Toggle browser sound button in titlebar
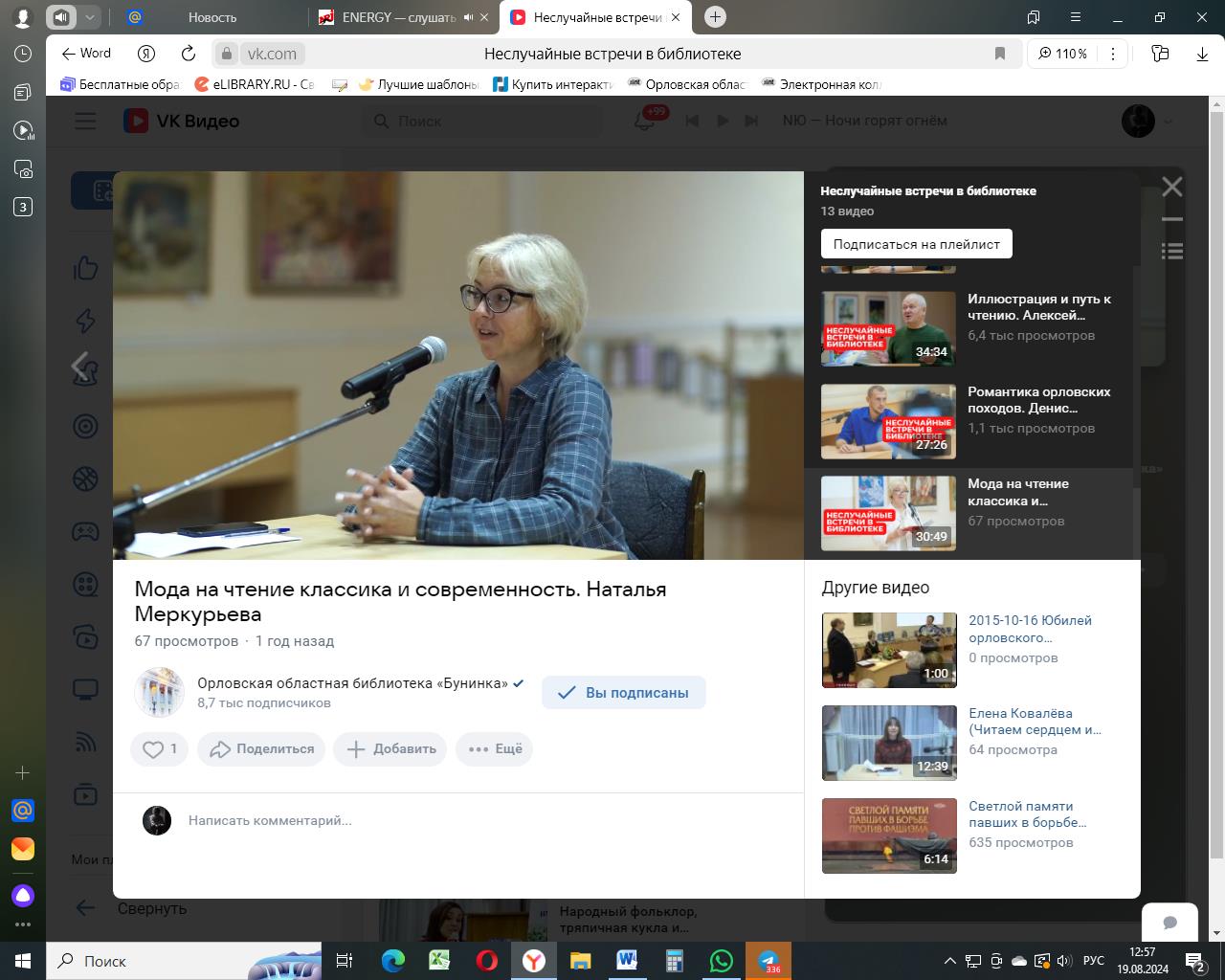The image size is (1225, 980). click(x=61, y=17)
